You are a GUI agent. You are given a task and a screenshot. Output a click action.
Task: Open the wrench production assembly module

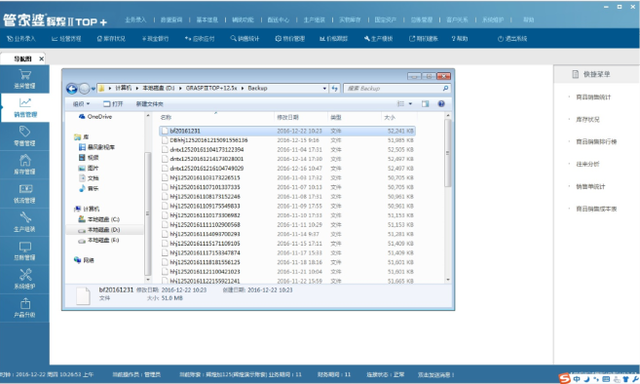(x=24, y=222)
